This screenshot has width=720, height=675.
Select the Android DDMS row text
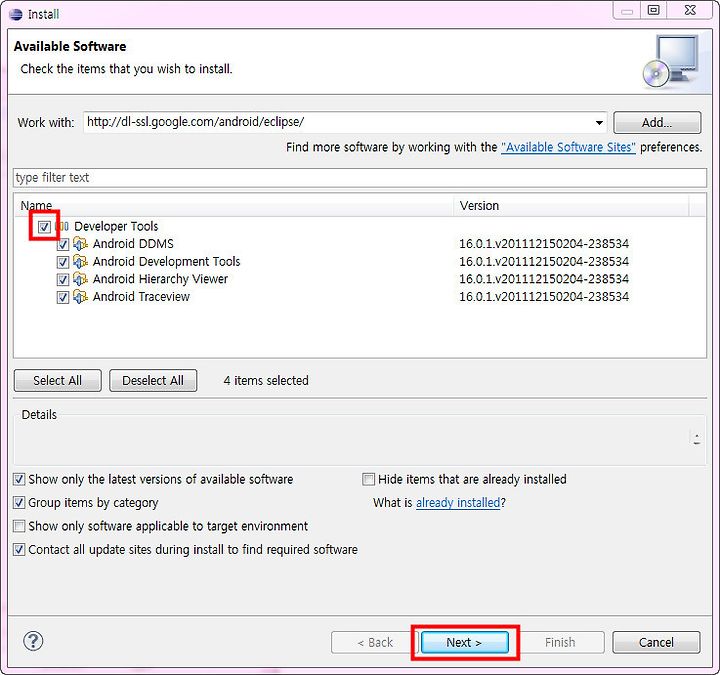[x=133, y=243]
